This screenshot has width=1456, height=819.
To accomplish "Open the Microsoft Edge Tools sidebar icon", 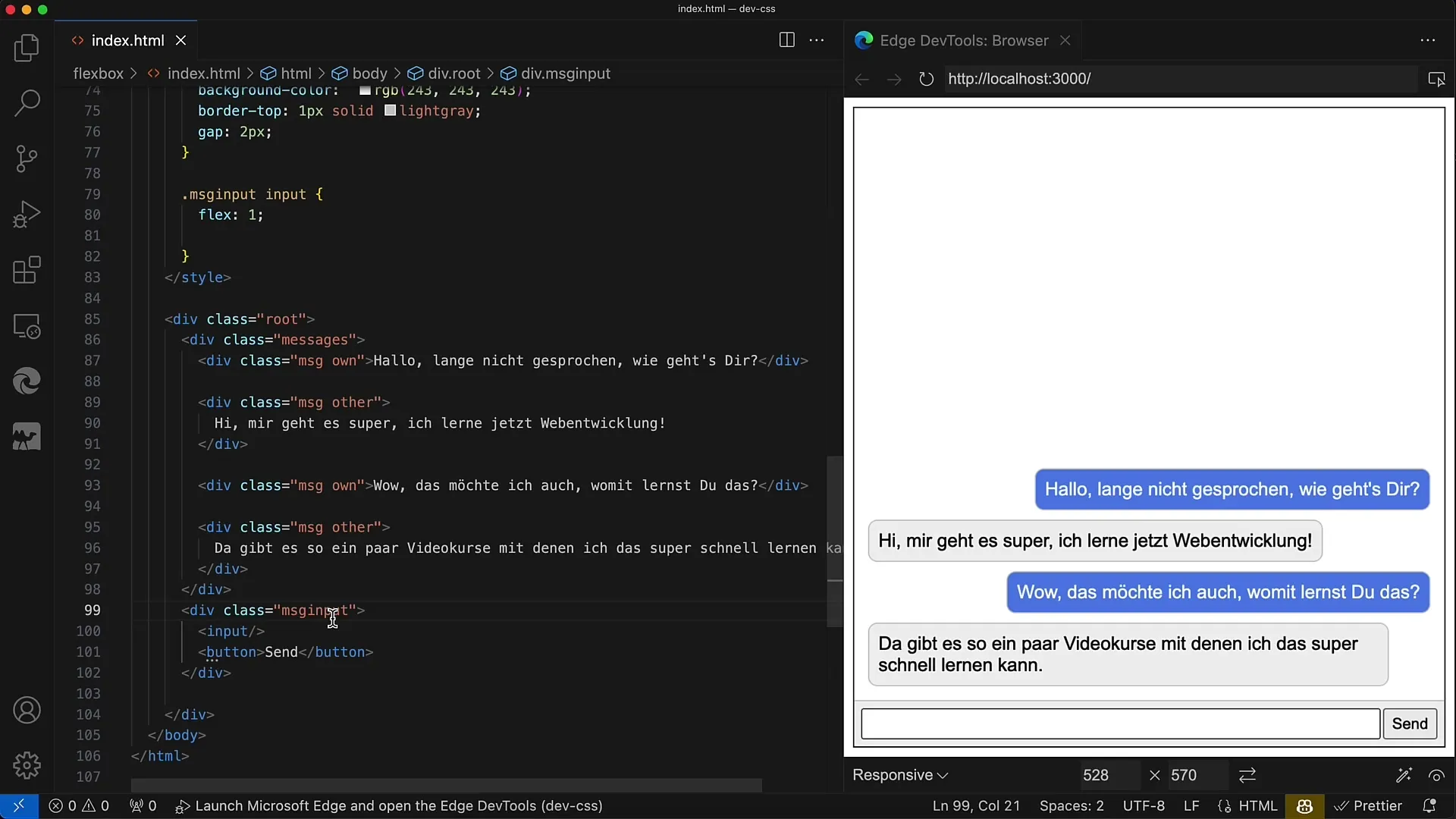I will (27, 381).
